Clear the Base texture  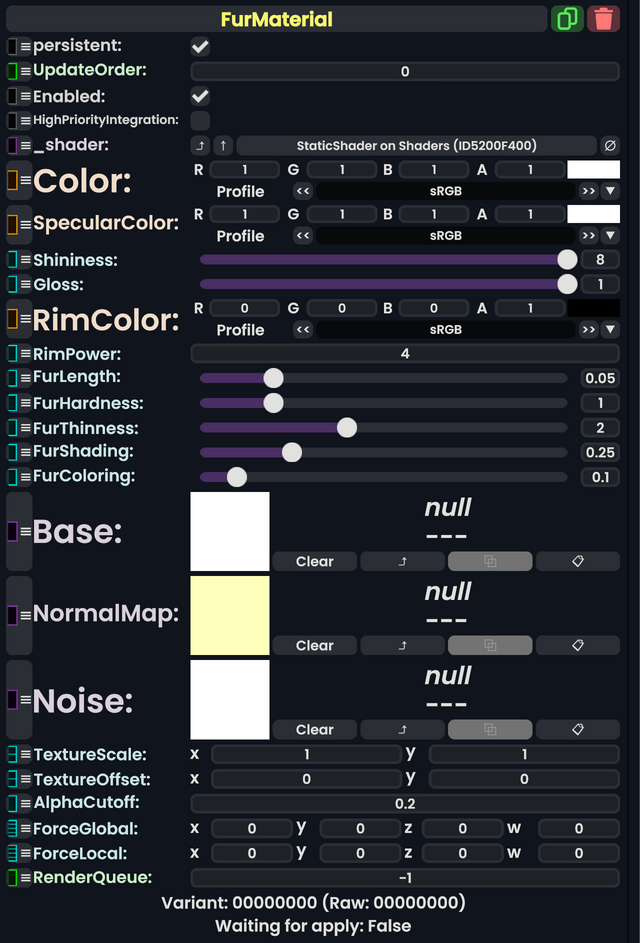pos(313,561)
